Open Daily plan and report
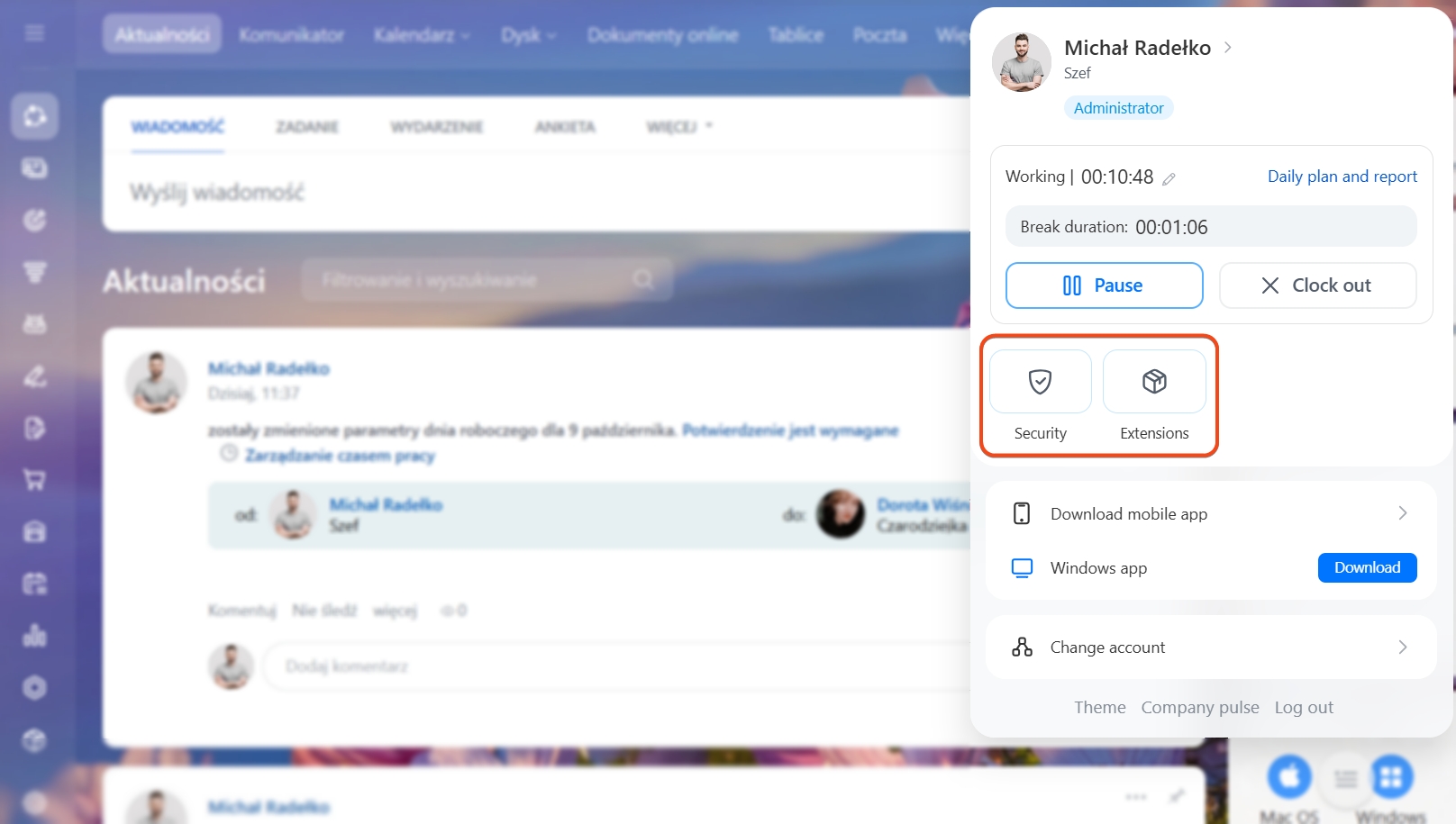This screenshot has width=1456, height=824. (1342, 177)
